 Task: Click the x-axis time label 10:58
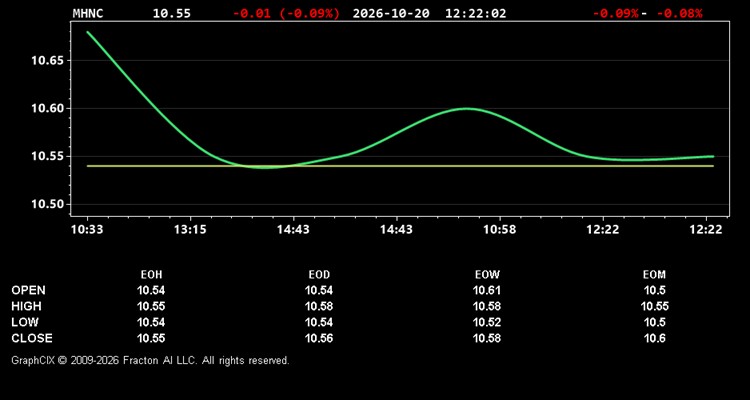(500, 230)
